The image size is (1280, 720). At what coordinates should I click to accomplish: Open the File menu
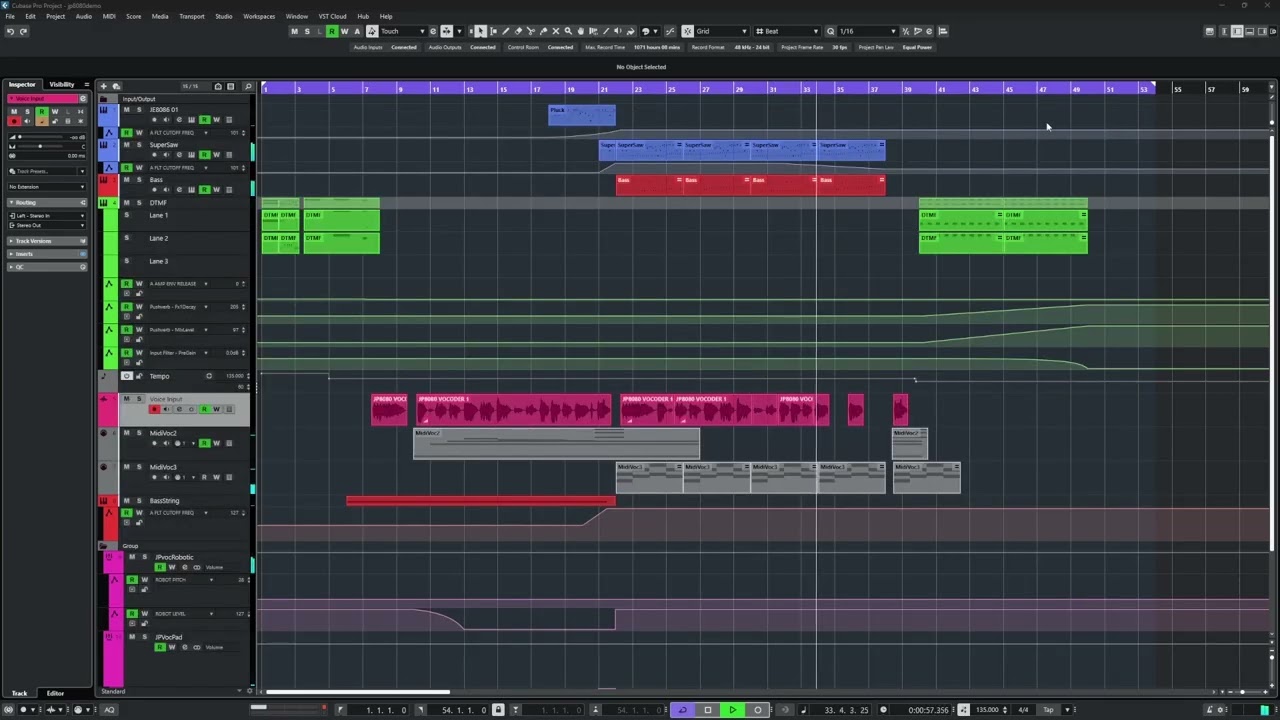tap(10, 16)
